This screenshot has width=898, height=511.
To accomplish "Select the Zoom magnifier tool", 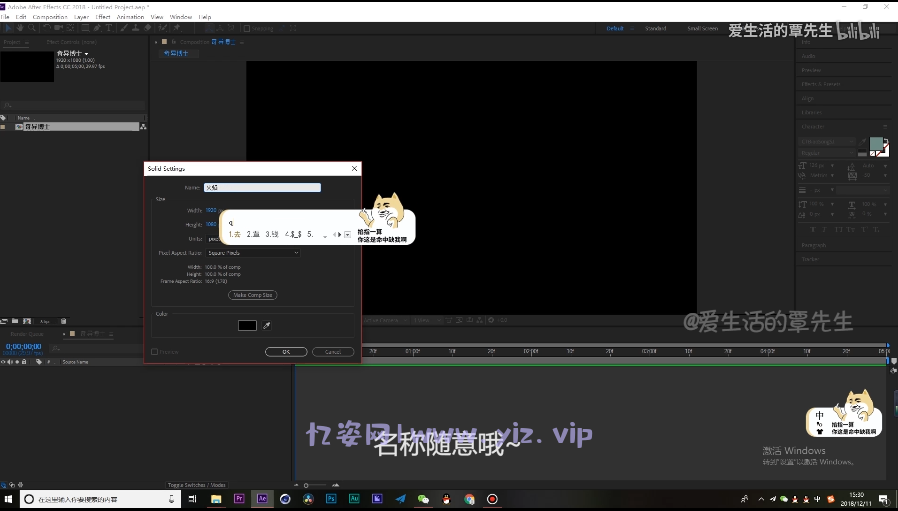I will pos(31,27).
